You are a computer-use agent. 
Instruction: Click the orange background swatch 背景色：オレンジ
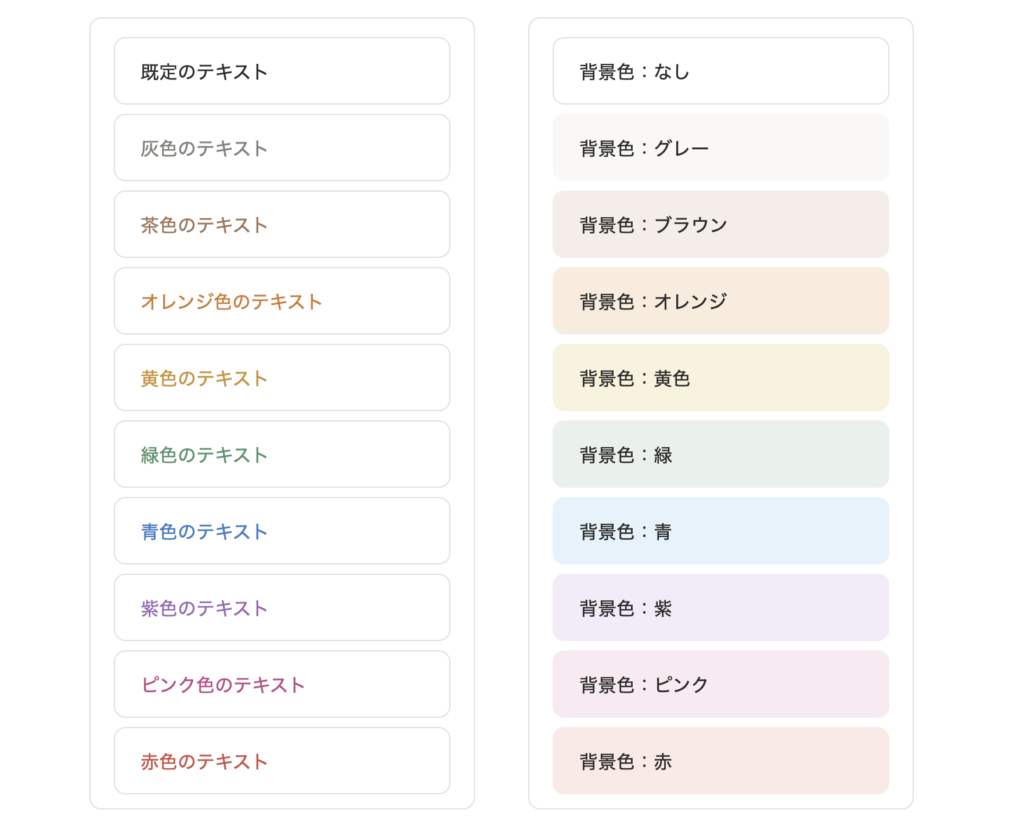click(721, 301)
